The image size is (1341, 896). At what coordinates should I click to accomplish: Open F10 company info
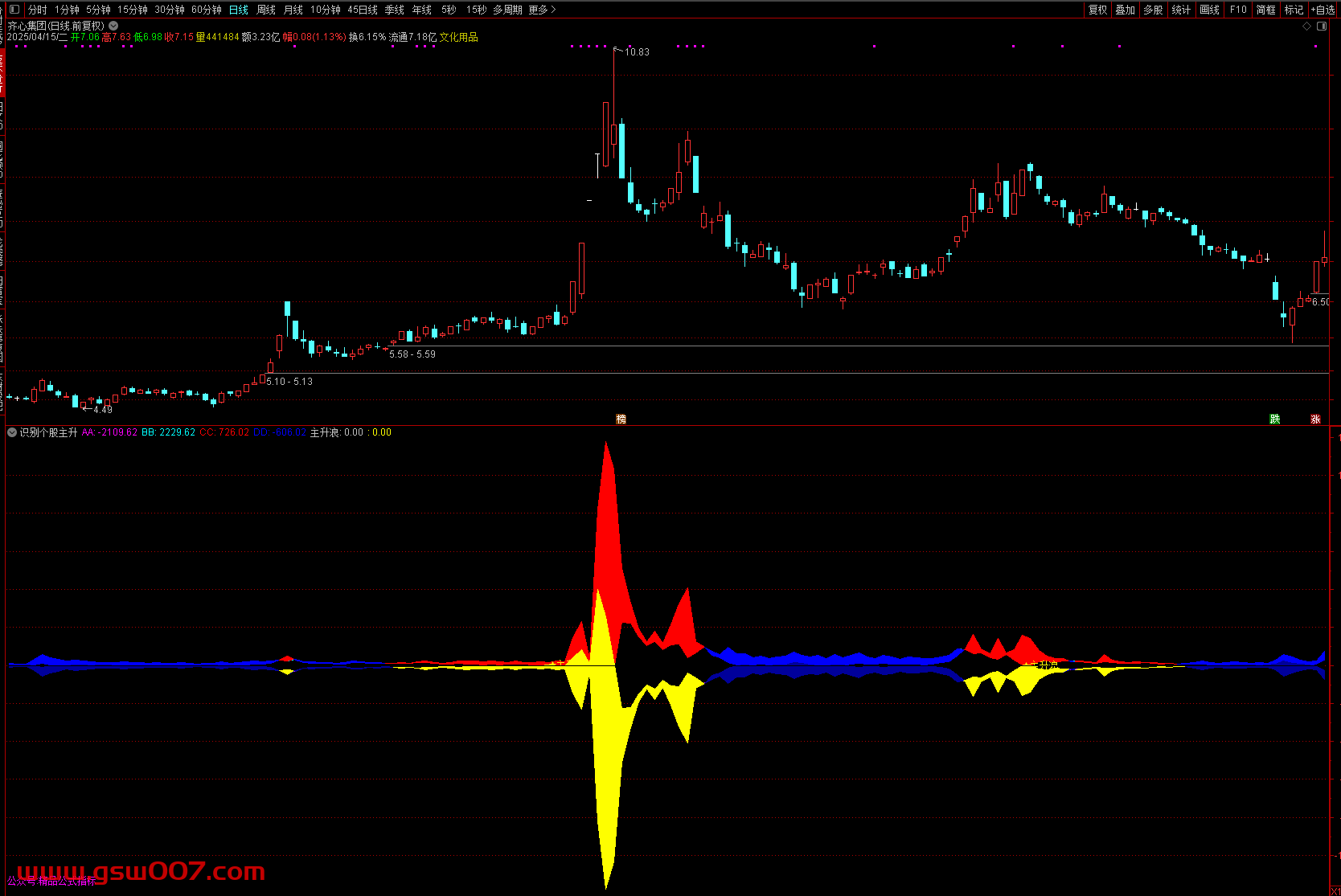tap(1238, 10)
